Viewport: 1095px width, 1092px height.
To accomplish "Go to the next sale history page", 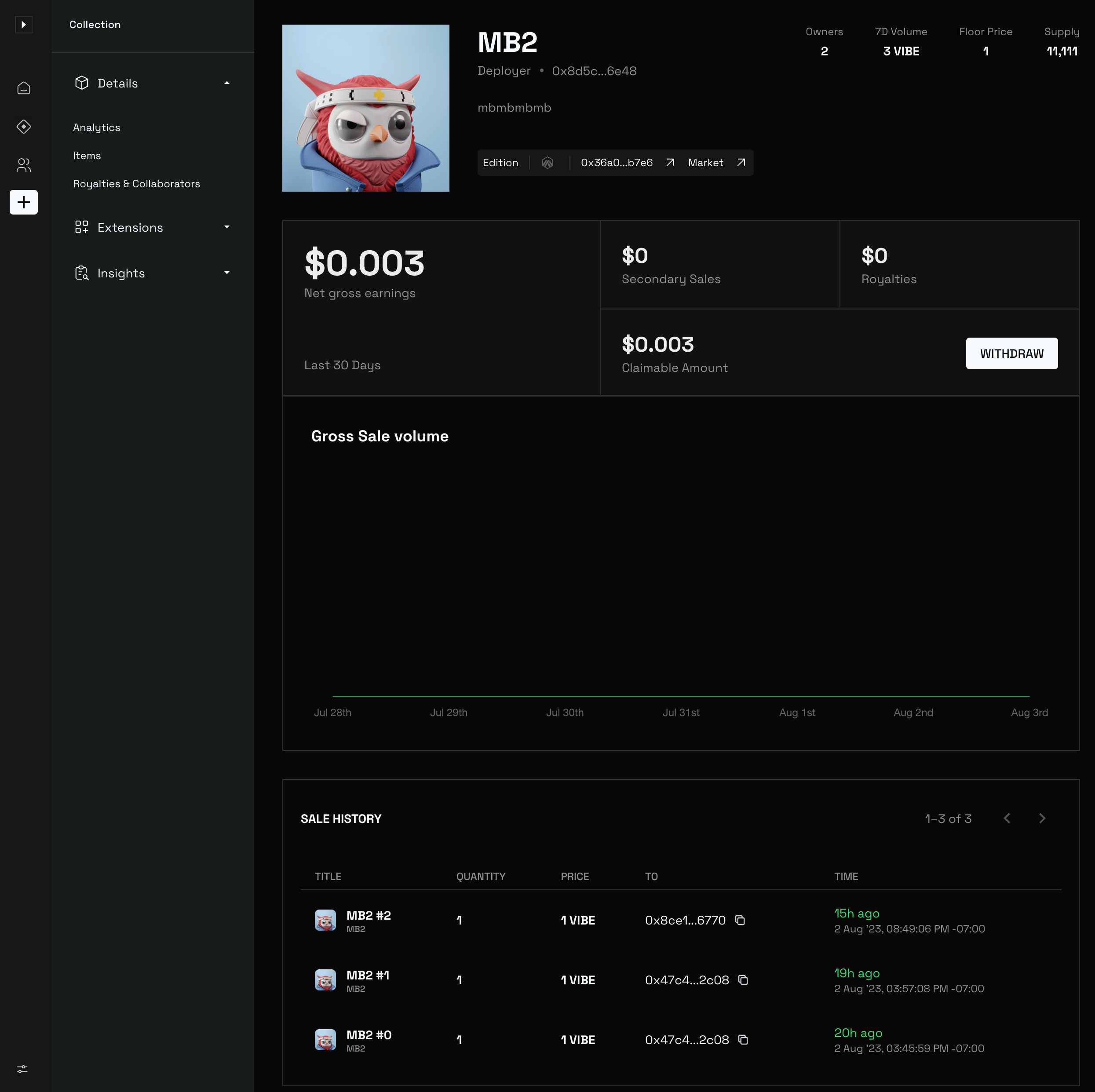I will 1042,818.
